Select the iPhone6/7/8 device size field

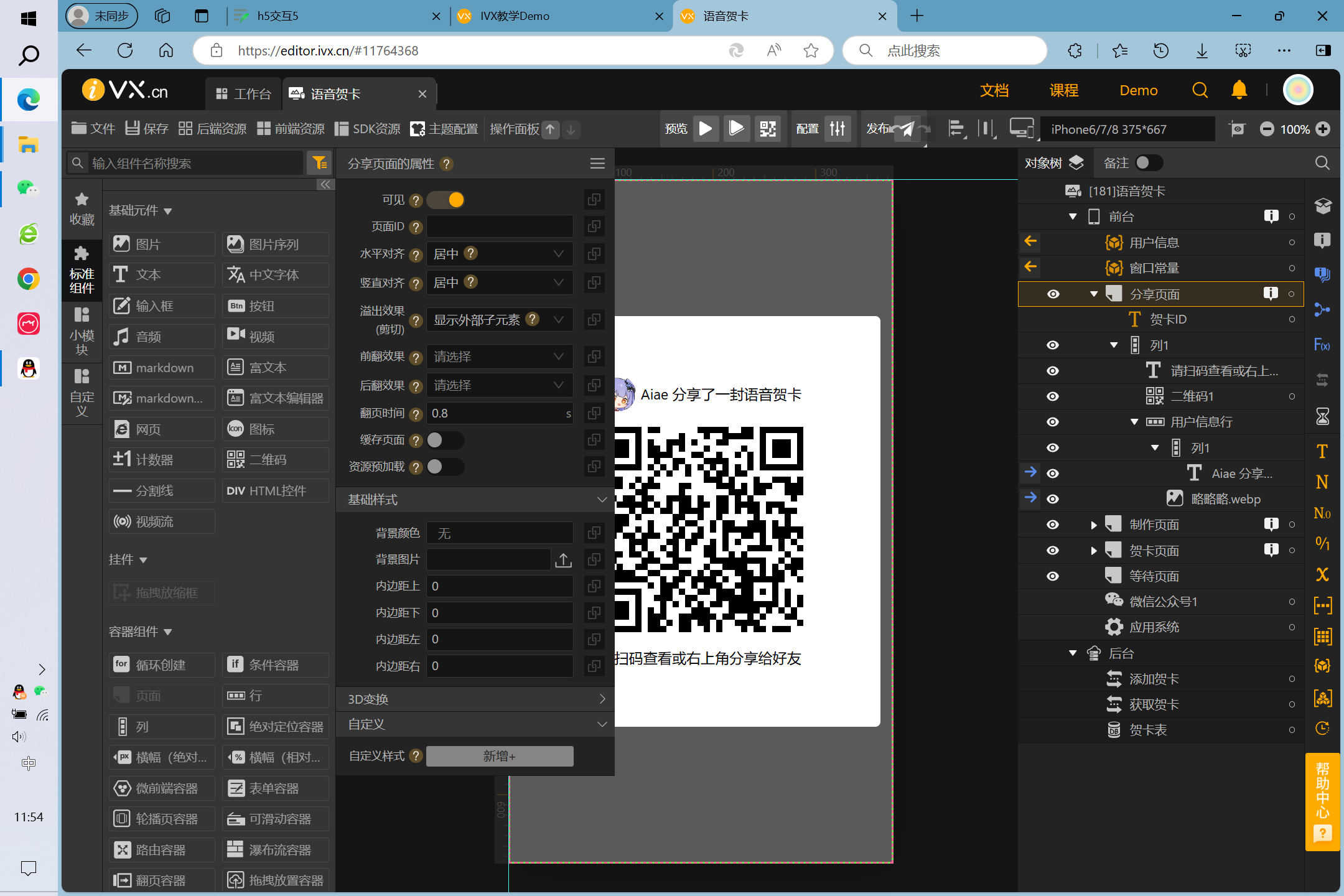1127,129
